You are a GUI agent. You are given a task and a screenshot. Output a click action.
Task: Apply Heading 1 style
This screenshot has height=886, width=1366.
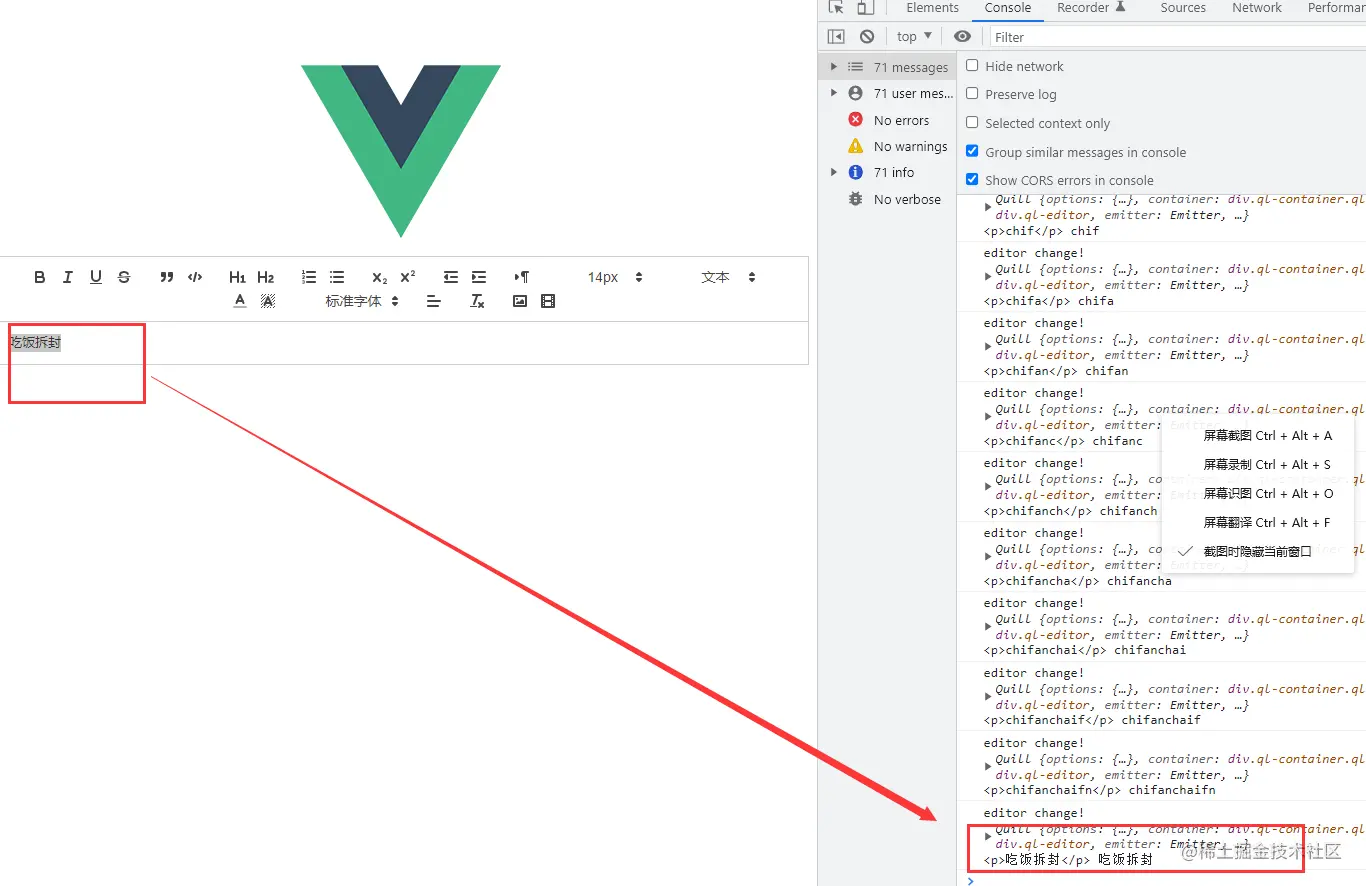pyautogui.click(x=237, y=277)
